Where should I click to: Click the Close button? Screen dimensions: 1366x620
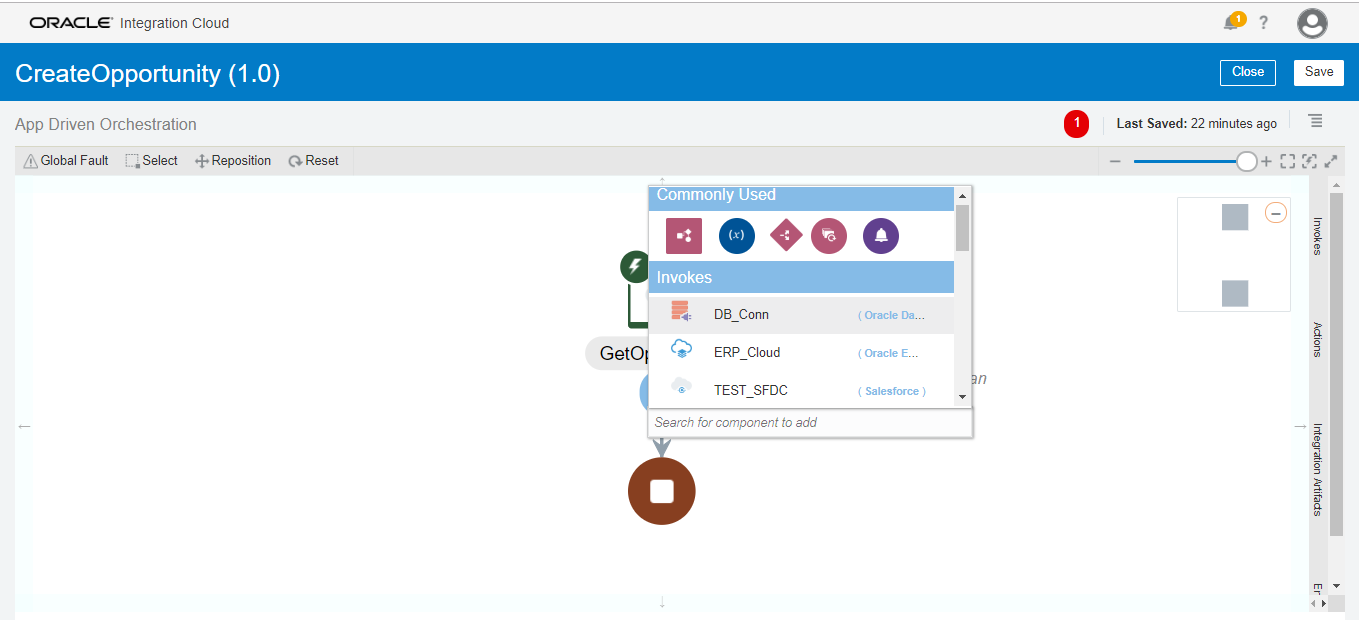tap(1248, 72)
